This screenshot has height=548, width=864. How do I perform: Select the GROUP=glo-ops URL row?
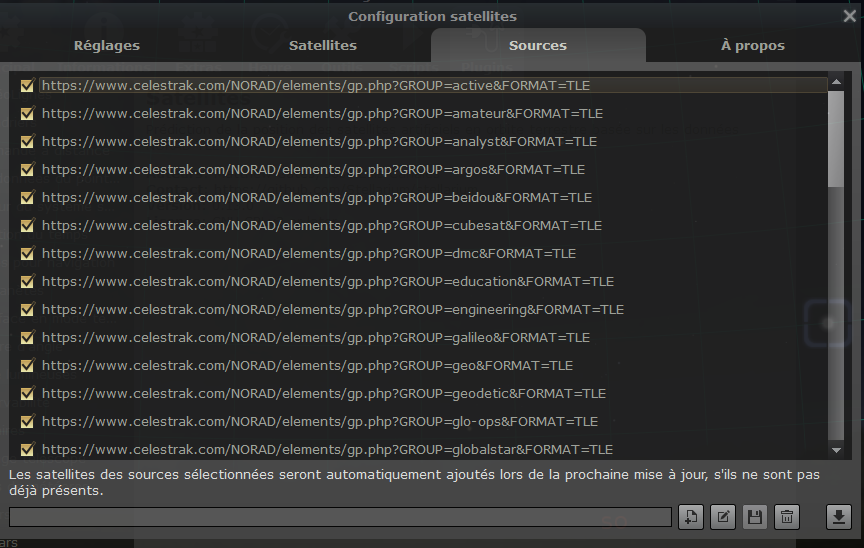click(x=433, y=421)
